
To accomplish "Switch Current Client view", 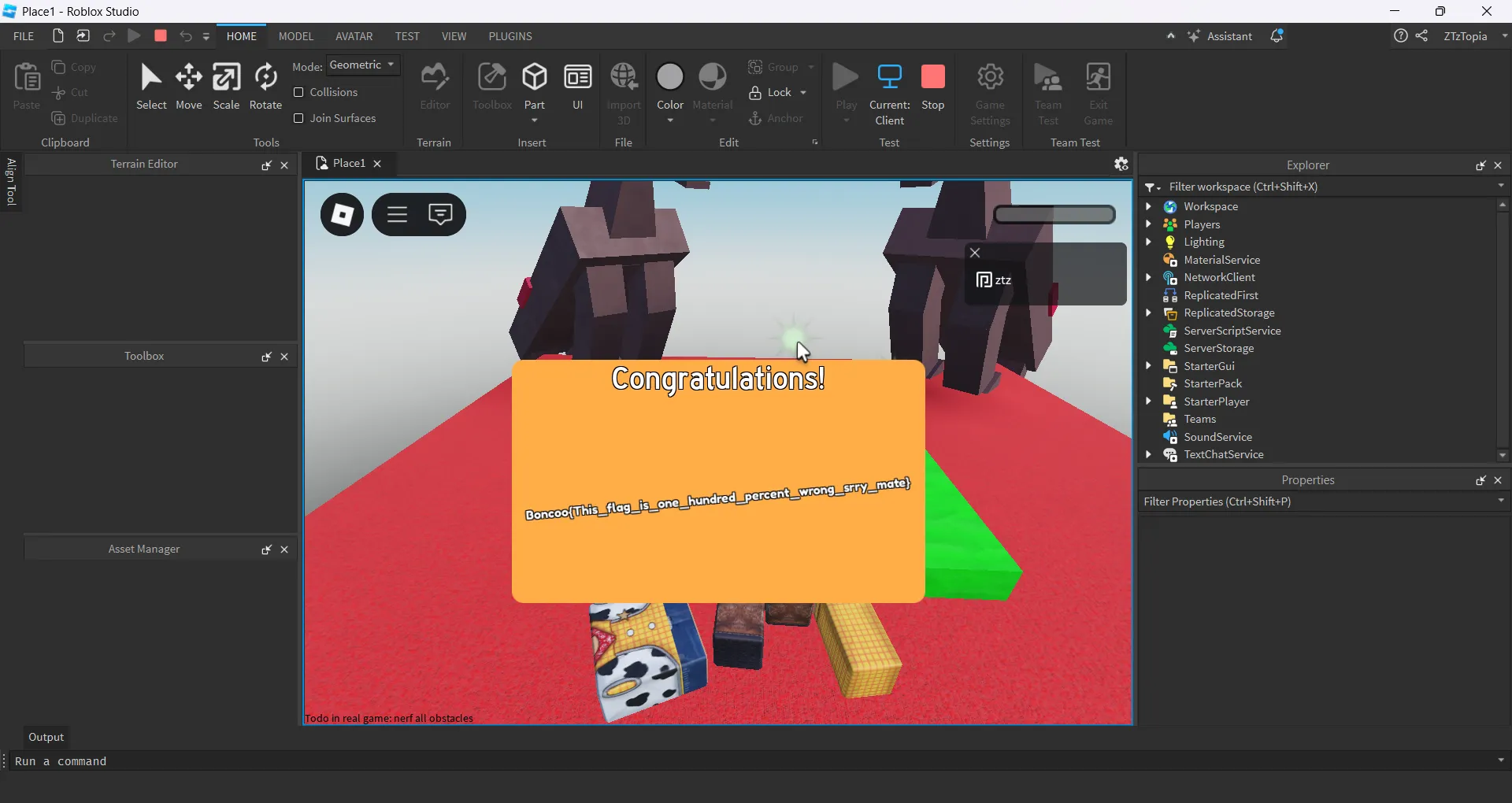I will click(x=889, y=94).
